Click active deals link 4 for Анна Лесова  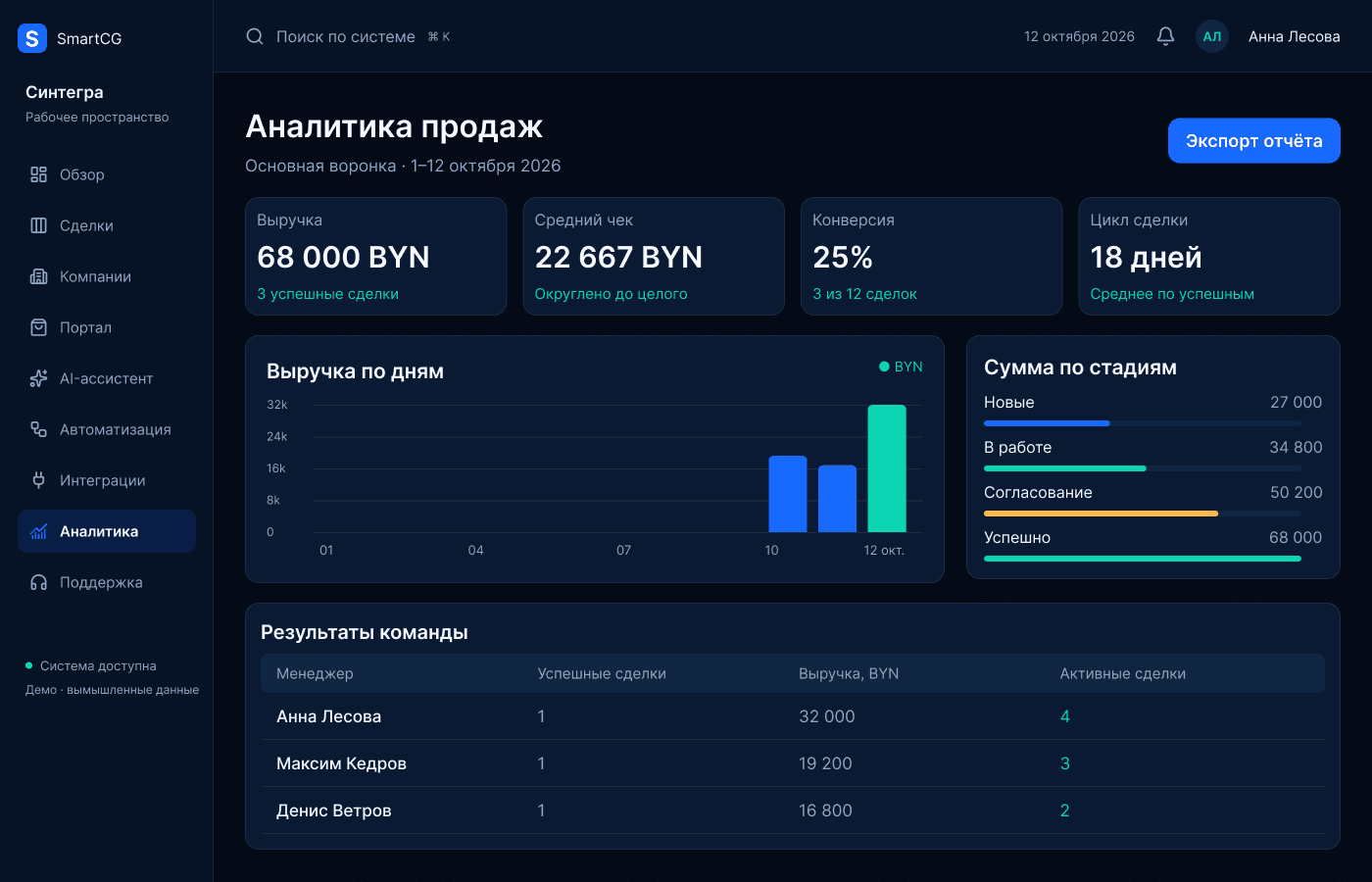click(x=1065, y=716)
